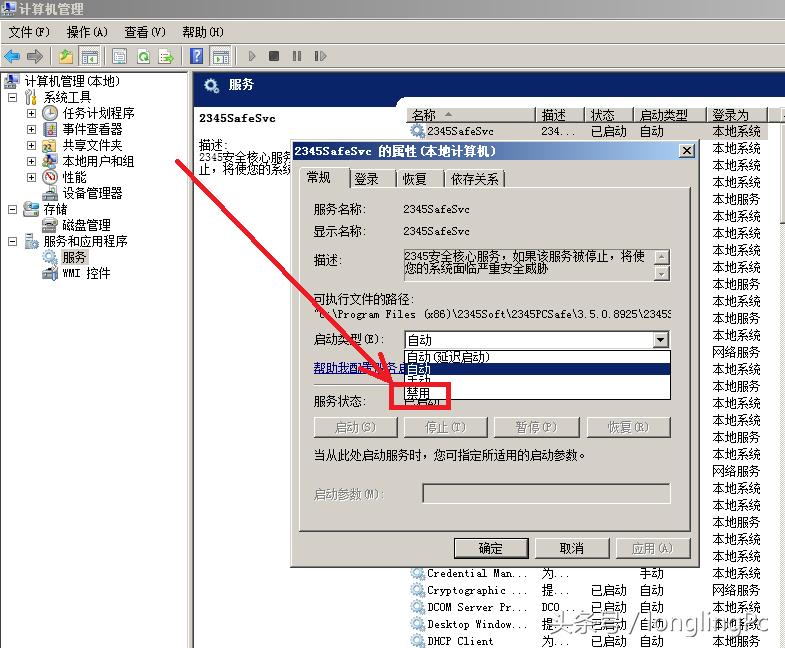The image size is (785, 648).
Task: Open the 查看(V) menu
Action: [x=145, y=32]
